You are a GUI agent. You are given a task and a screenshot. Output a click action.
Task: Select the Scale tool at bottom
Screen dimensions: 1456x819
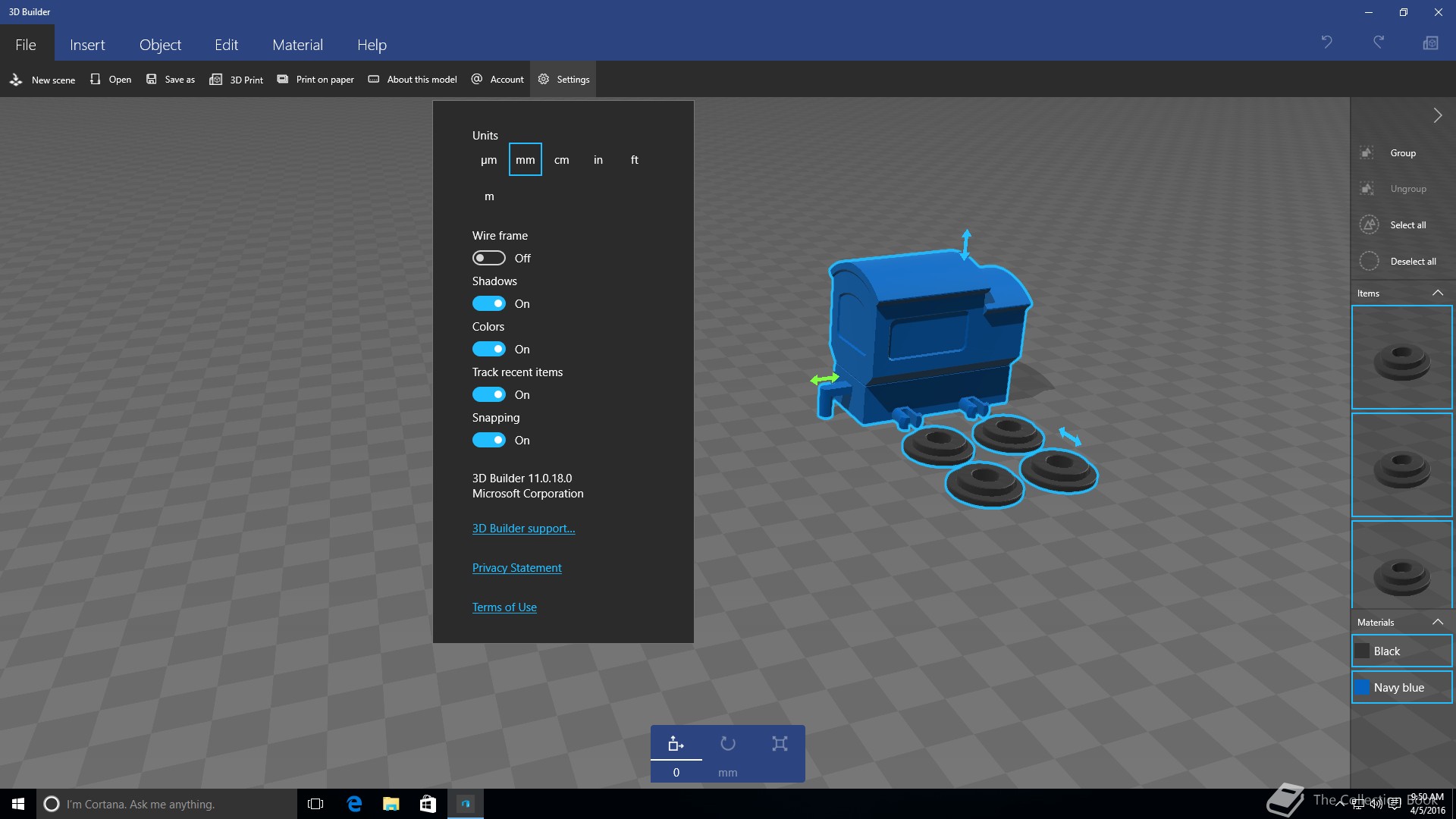[780, 743]
